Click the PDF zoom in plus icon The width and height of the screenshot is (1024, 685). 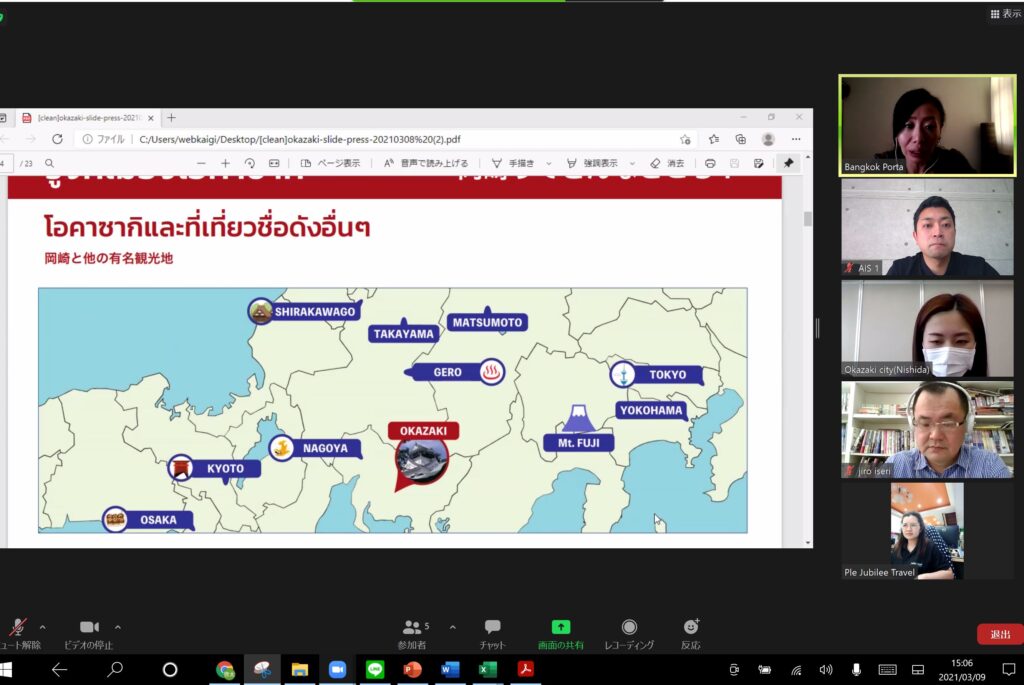225,163
